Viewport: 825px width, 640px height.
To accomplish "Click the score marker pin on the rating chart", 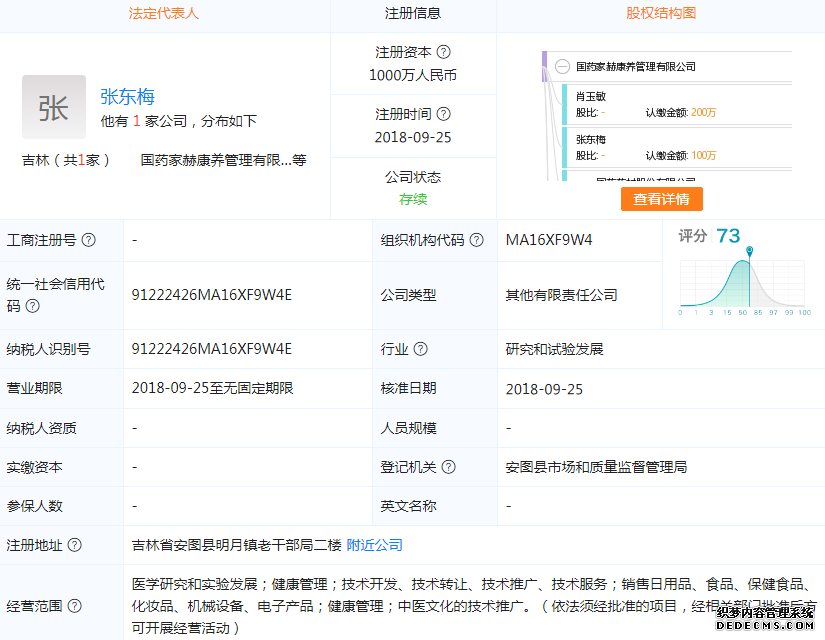I will click(749, 251).
